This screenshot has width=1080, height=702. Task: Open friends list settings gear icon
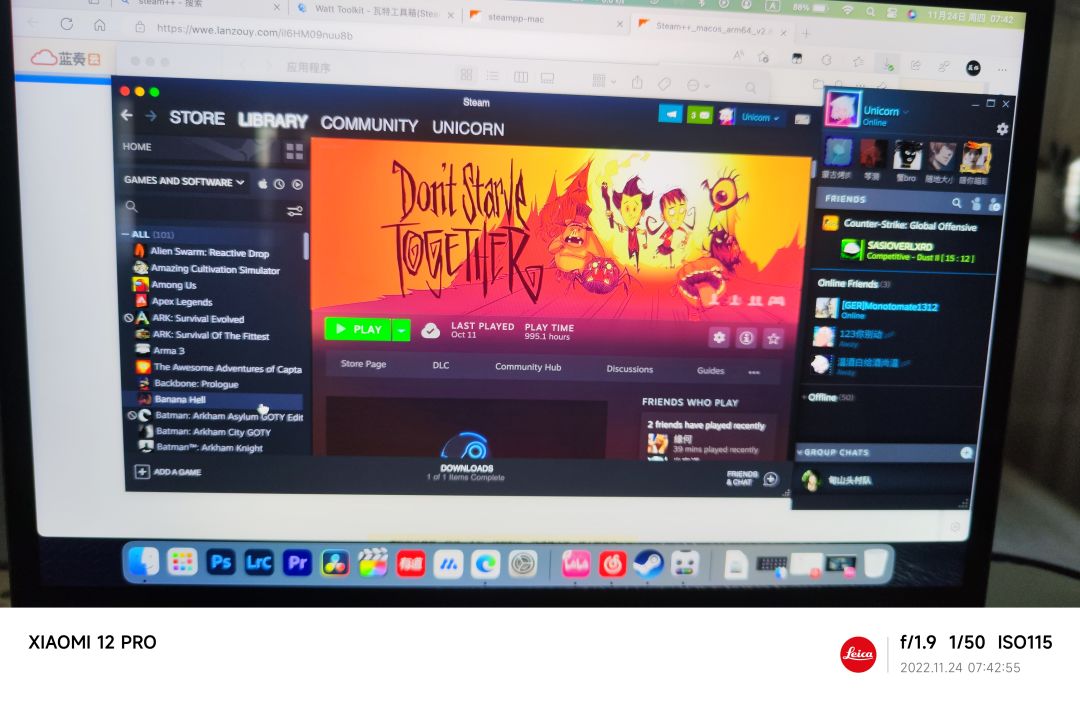click(1002, 129)
